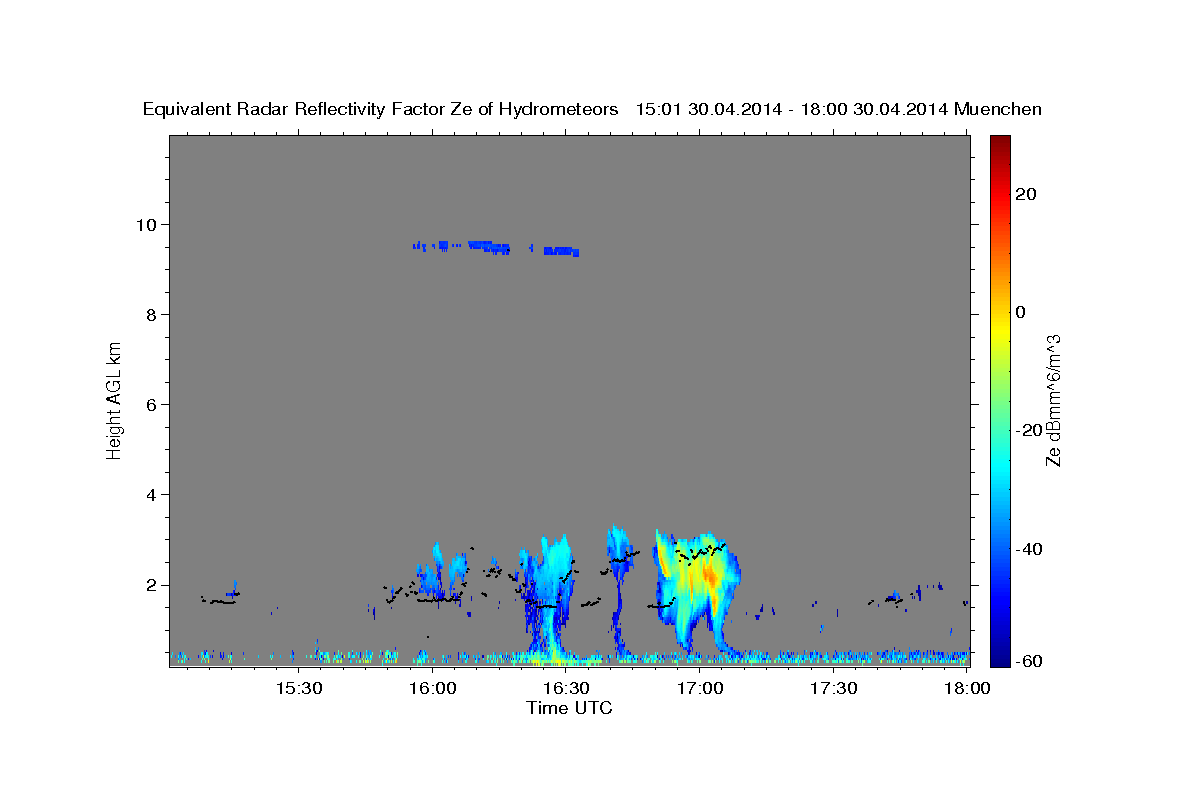Click the colorbar label '20'
Screen dimensions: 1200x800
pyautogui.click(x=1025, y=194)
